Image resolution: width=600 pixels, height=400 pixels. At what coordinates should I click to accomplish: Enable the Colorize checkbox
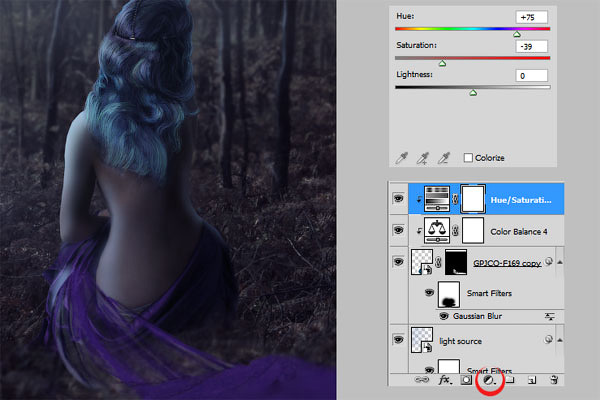click(x=468, y=158)
